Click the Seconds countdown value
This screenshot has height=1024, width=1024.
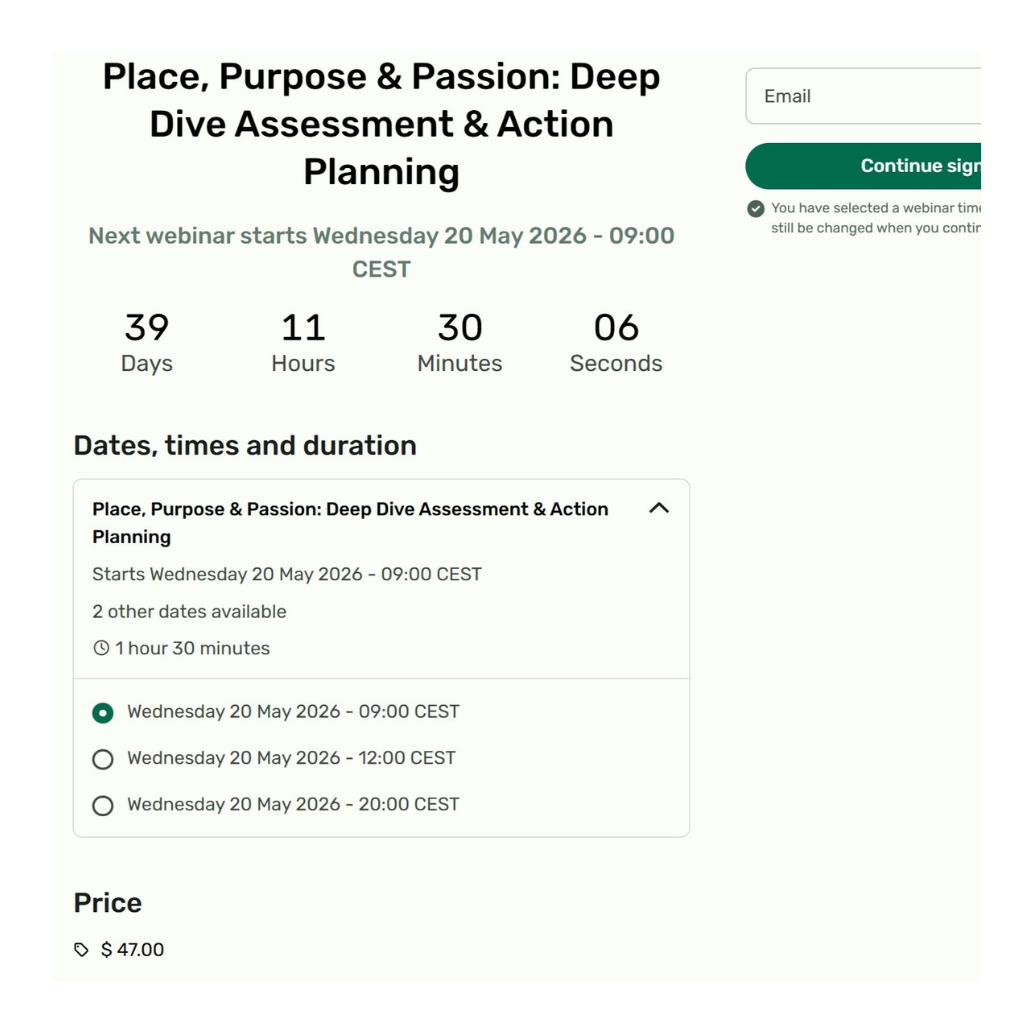(x=616, y=328)
